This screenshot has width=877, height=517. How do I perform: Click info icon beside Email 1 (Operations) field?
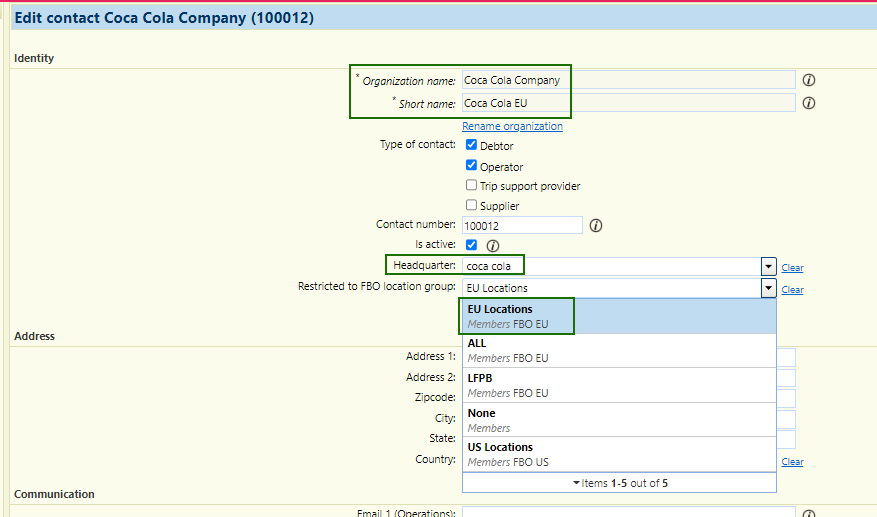tap(808, 513)
